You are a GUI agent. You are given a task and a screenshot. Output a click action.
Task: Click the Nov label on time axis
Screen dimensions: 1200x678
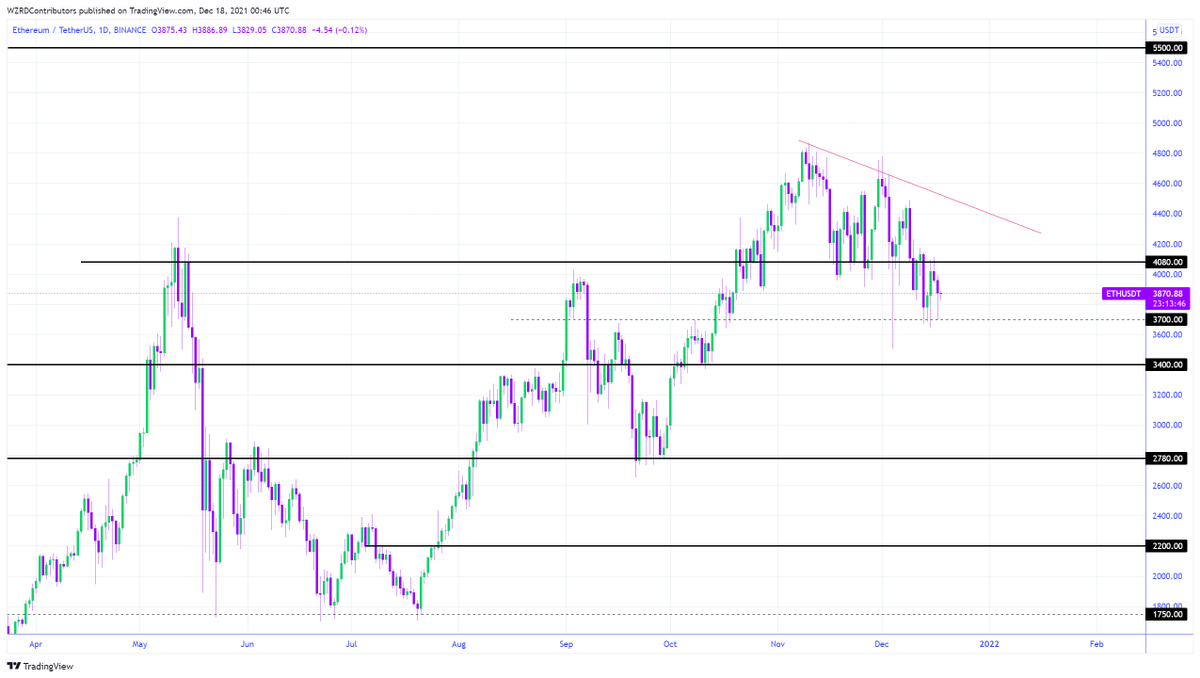(776, 645)
